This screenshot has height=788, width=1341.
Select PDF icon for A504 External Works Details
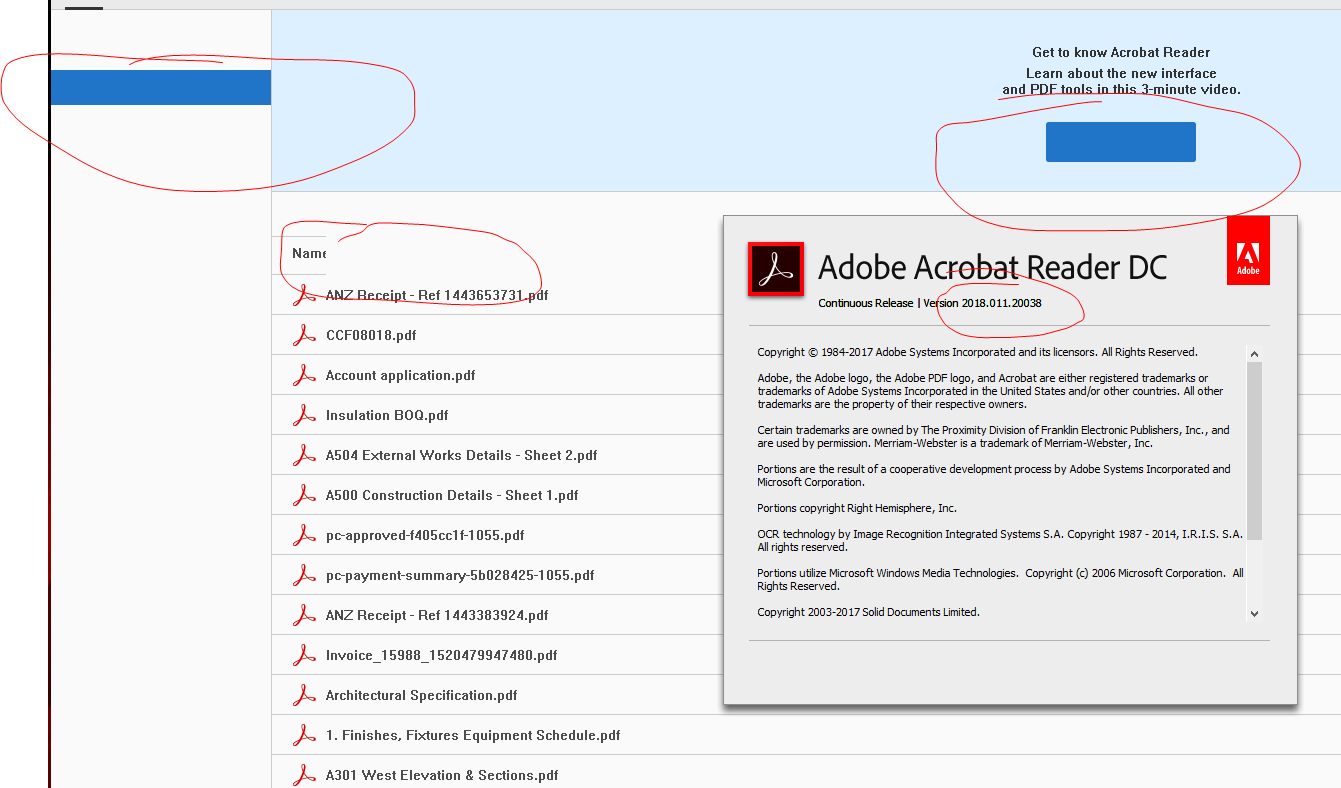pos(304,455)
